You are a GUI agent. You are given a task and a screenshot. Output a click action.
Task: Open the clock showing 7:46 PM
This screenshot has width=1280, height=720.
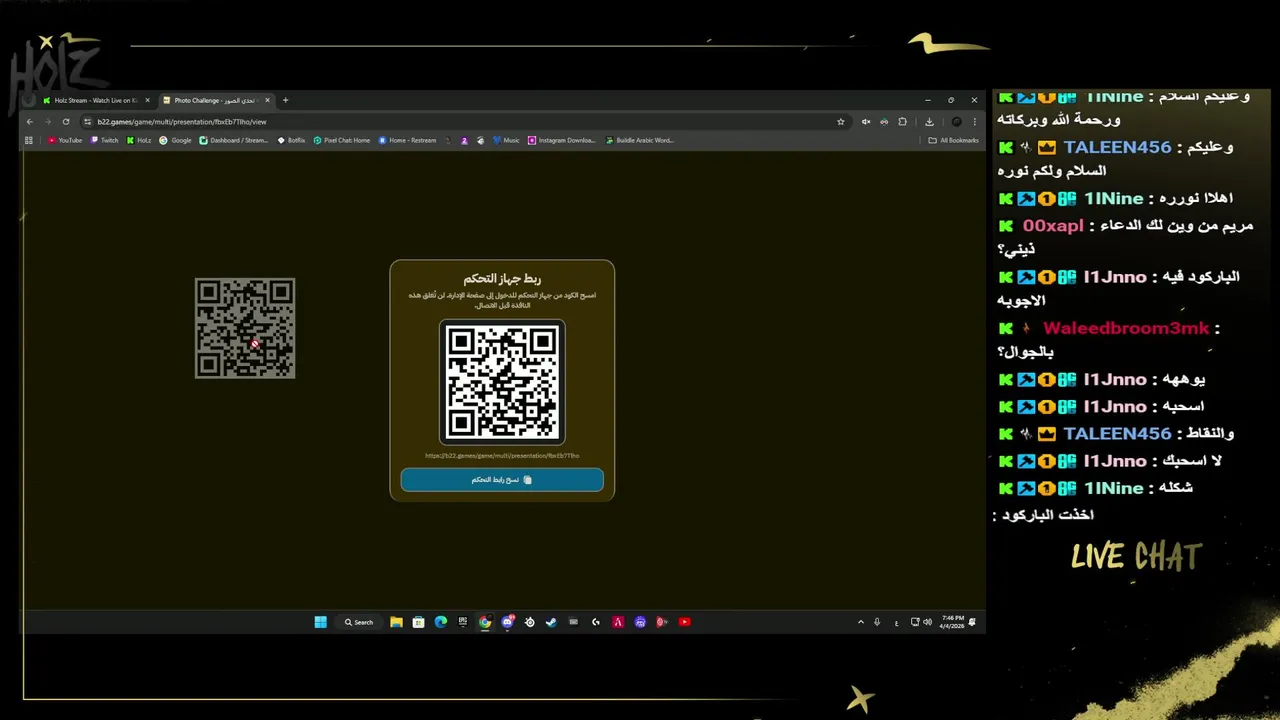pos(951,622)
